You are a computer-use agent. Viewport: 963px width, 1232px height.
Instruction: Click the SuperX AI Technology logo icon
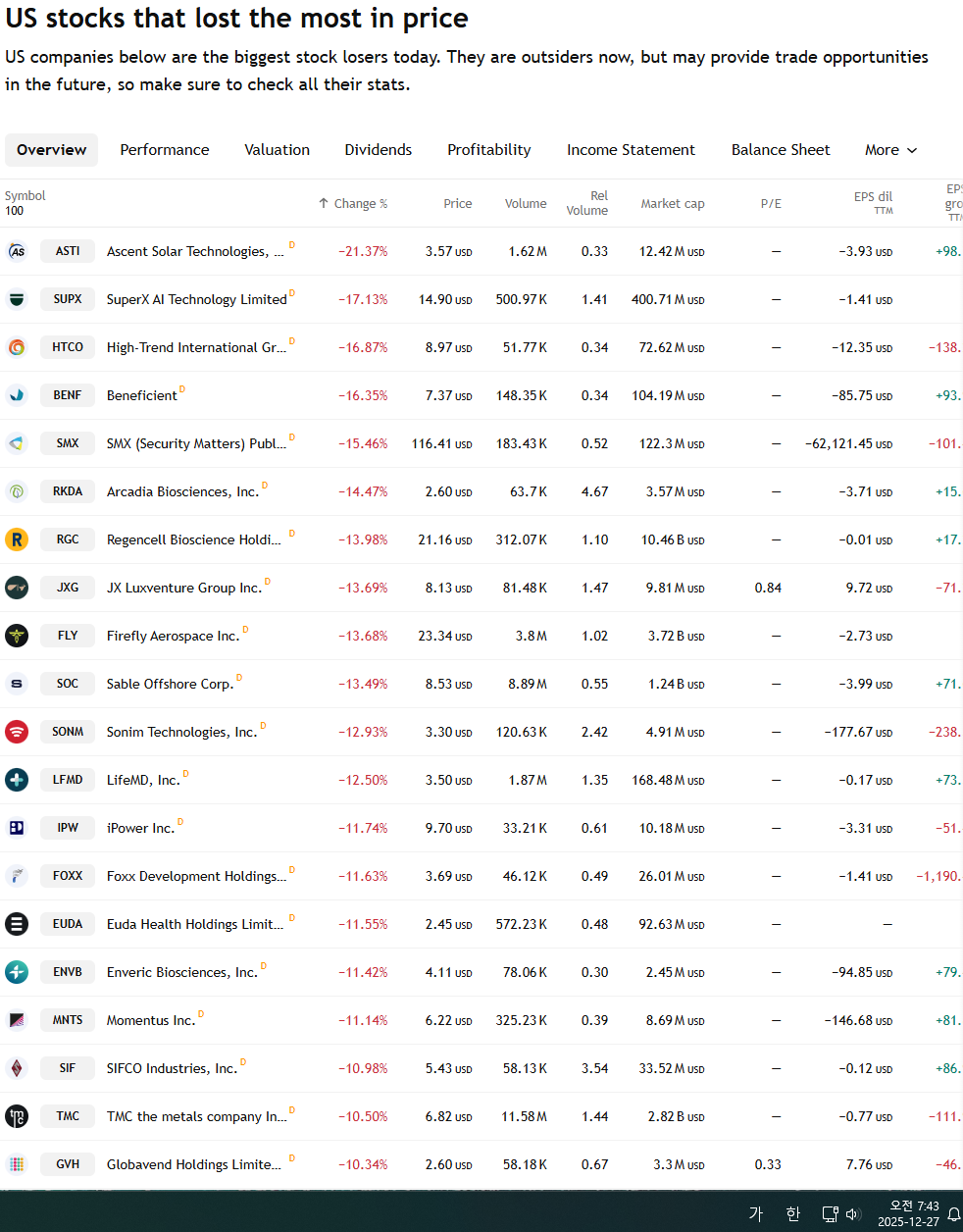click(x=17, y=299)
